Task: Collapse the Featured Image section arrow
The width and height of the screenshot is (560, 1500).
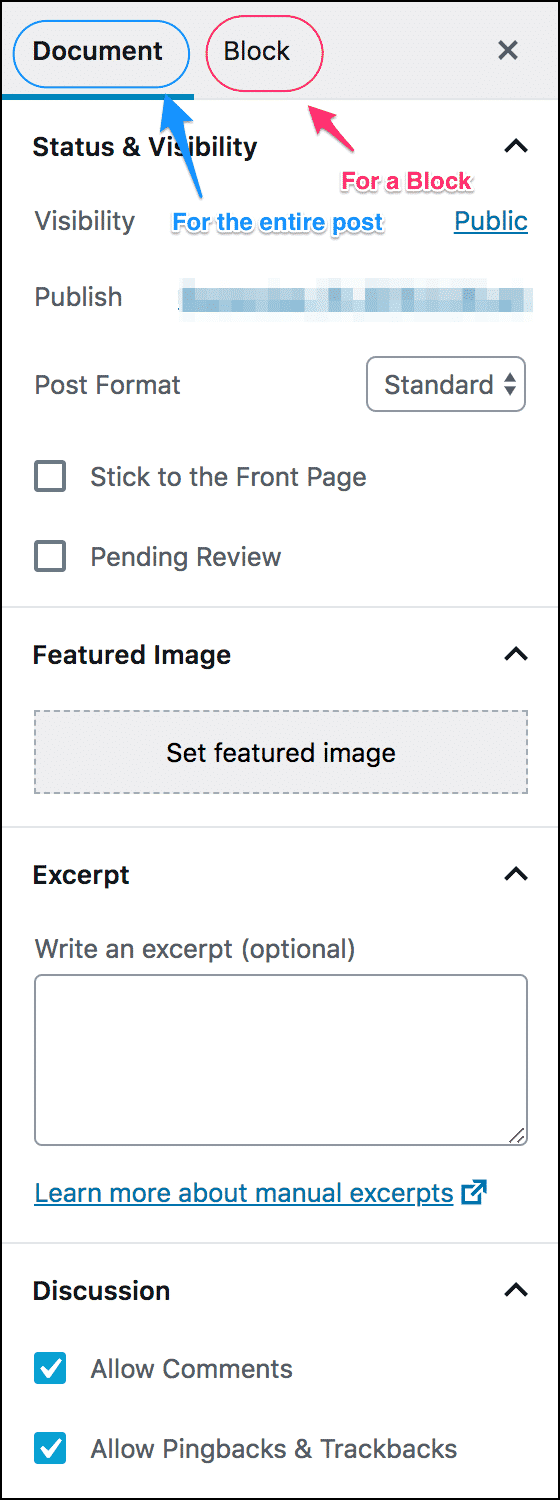Action: tap(515, 655)
